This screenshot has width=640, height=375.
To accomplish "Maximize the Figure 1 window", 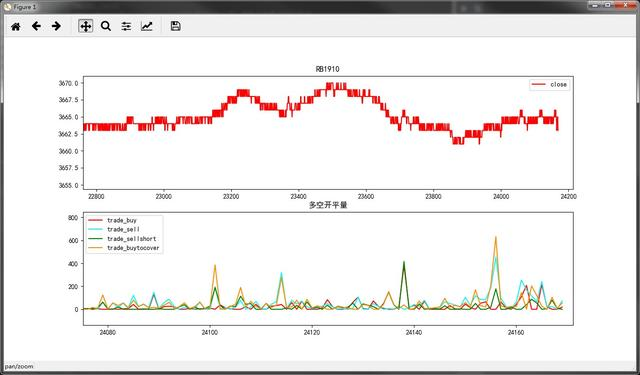I will click(608, 5).
